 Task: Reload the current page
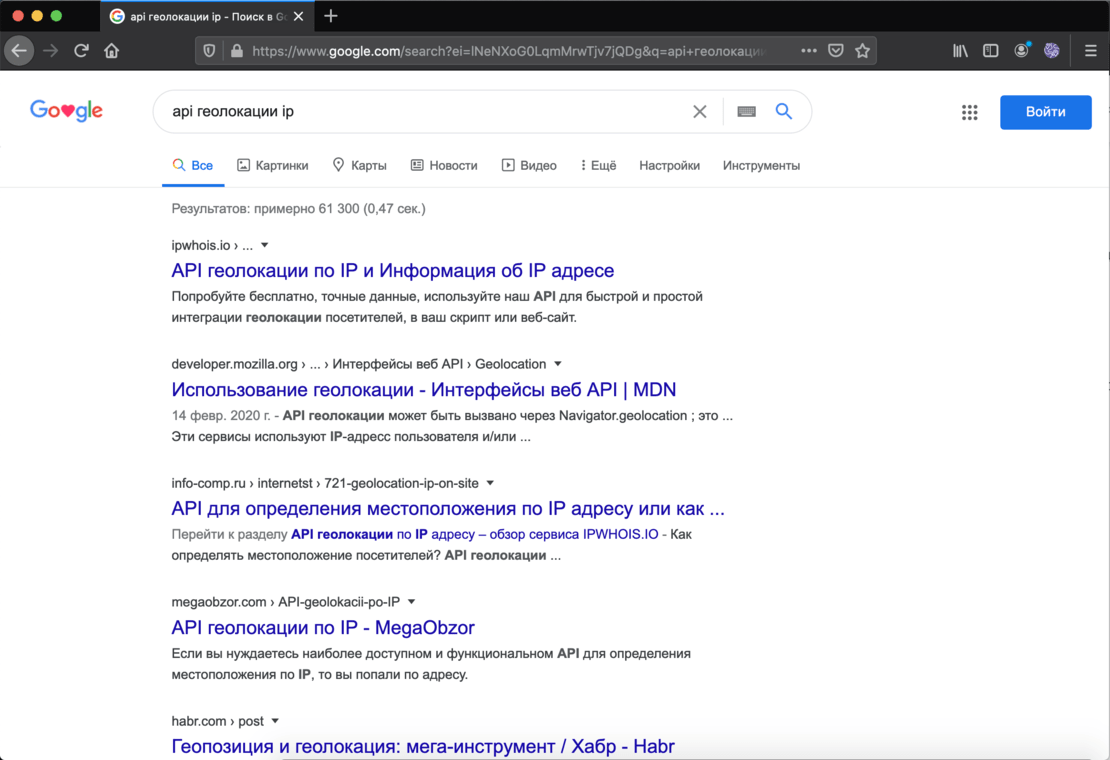(x=81, y=51)
